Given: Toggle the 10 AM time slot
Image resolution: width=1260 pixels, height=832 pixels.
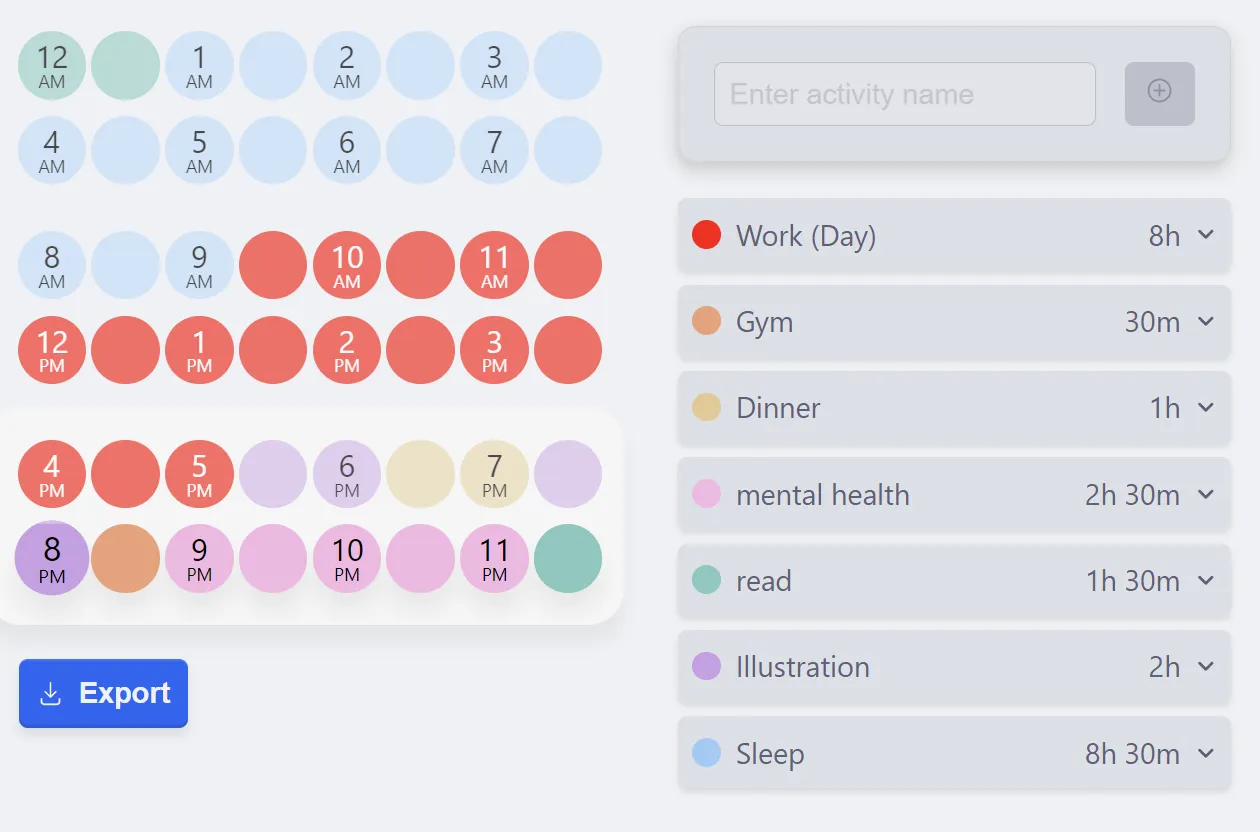Looking at the screenshot, I should tap(347, 266).
